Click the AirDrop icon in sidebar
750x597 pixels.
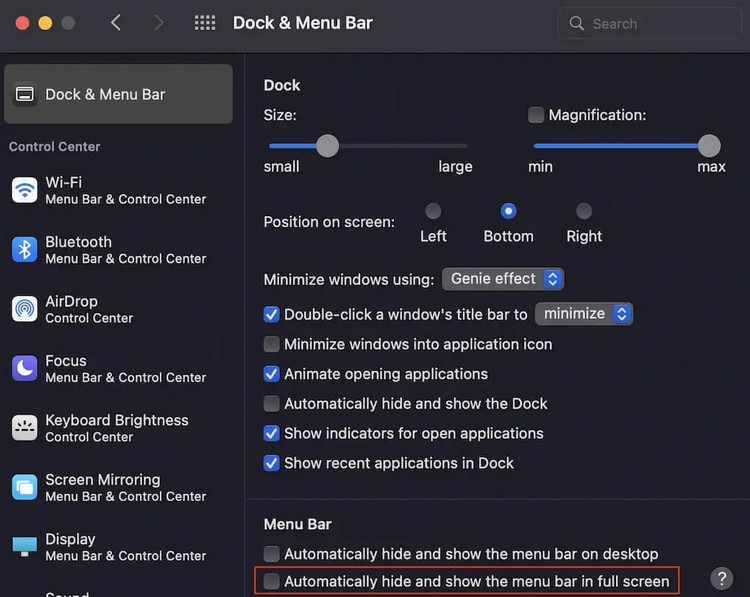tap(25, 309)
